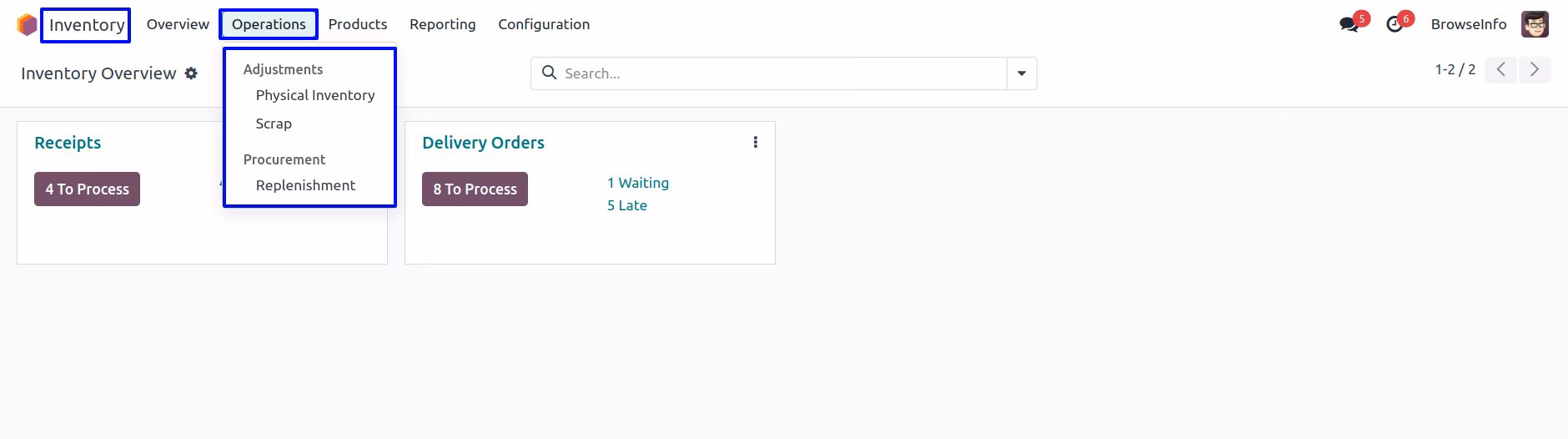Open the Reporting menu
This screenshot has width=1568, height=439.
(443, 24)
